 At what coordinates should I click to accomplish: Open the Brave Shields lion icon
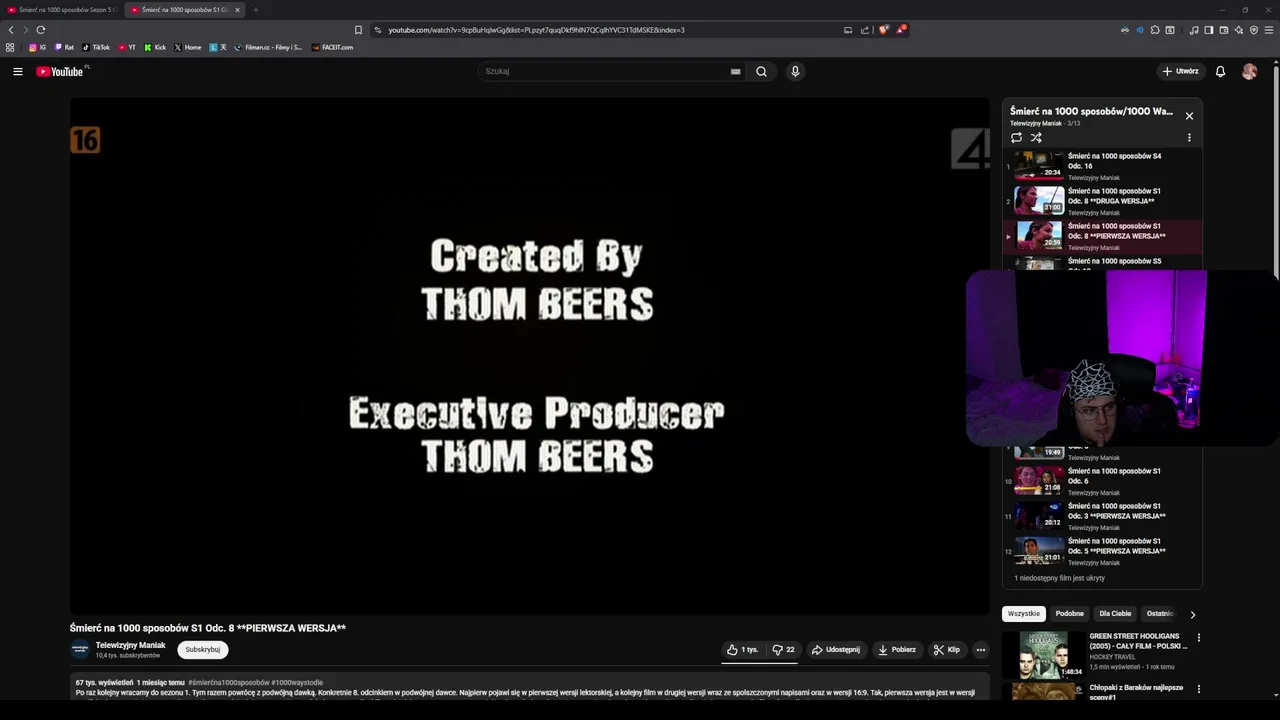pyautogui.click(x=883, y=30)
